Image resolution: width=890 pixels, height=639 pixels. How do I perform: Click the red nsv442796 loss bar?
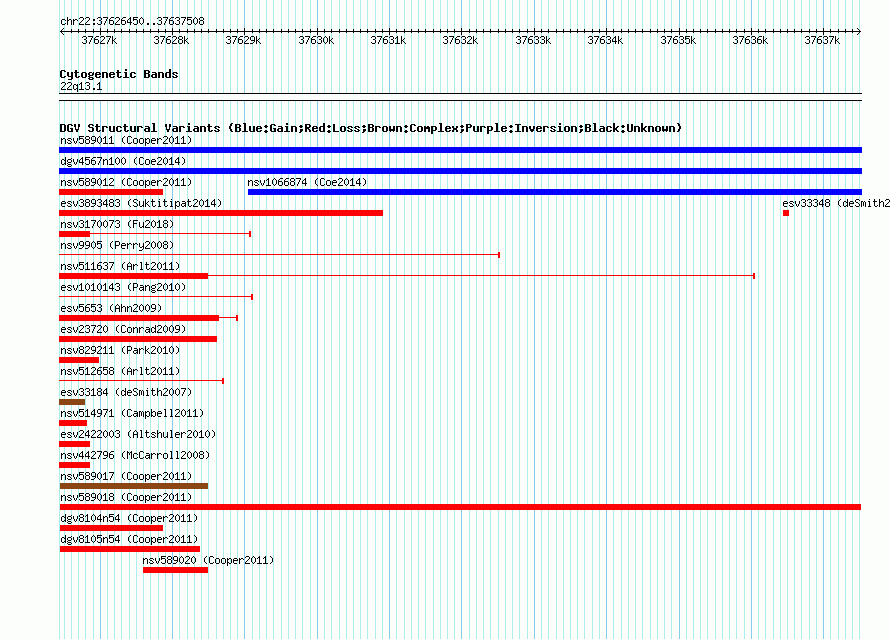74,465
